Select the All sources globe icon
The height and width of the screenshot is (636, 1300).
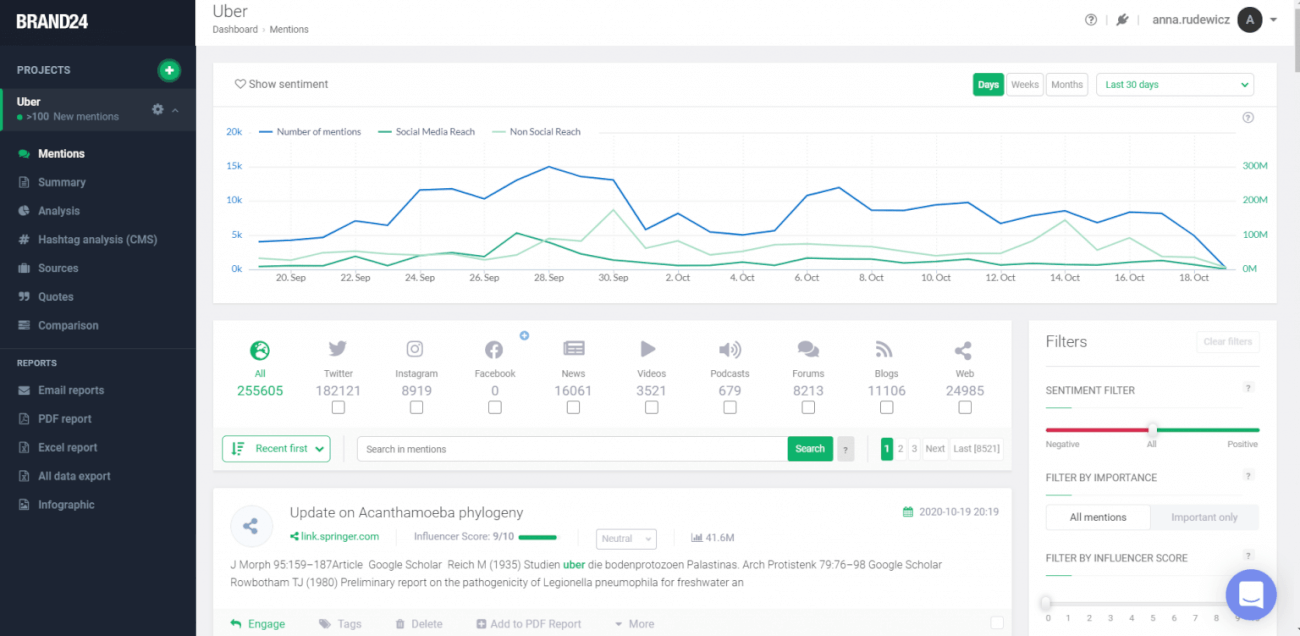260,351
